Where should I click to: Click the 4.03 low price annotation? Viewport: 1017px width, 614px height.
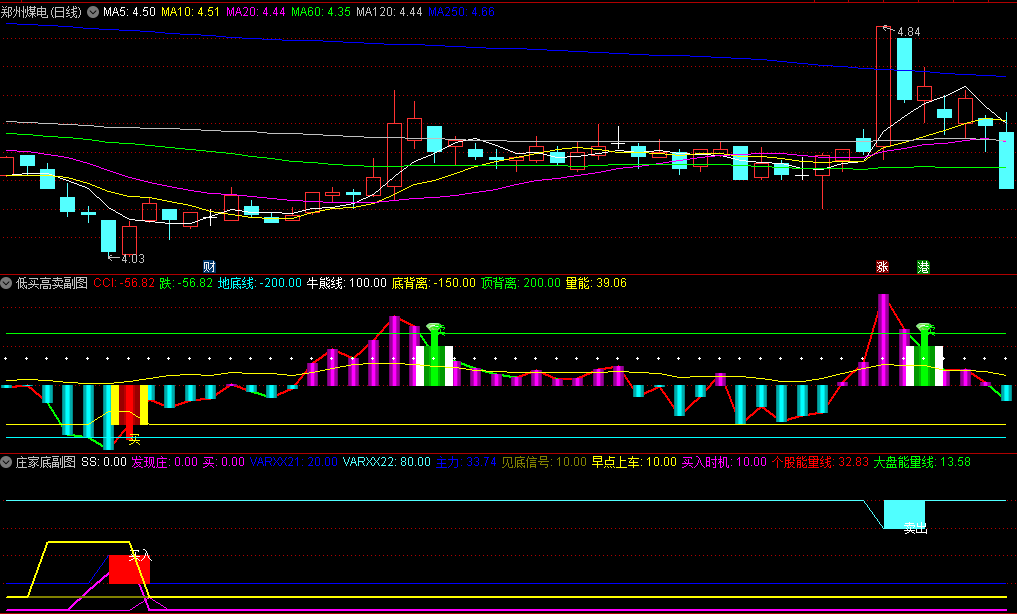tap(132, 259)
